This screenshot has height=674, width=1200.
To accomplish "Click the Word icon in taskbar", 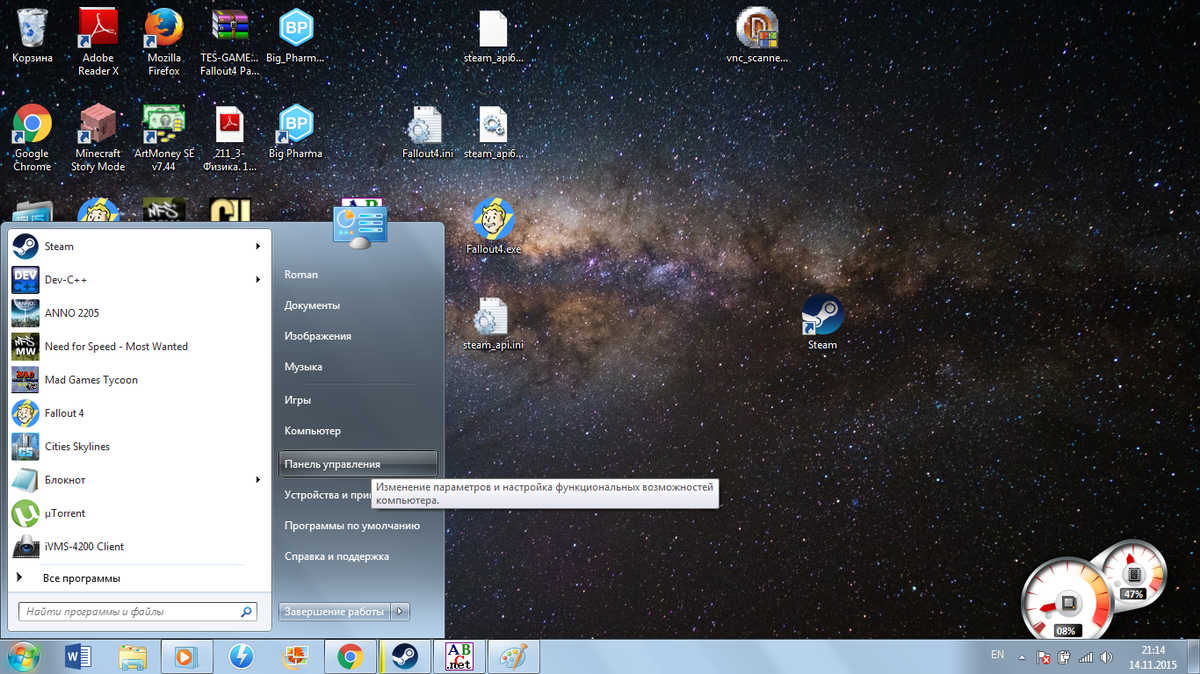I will coord(78,657).
